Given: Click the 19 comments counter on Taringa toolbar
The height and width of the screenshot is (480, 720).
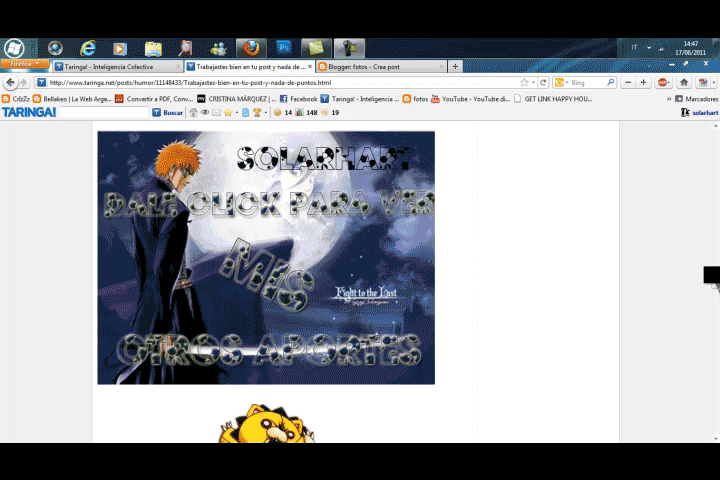Looking at the screenshot, I should (x=330, y=113).
